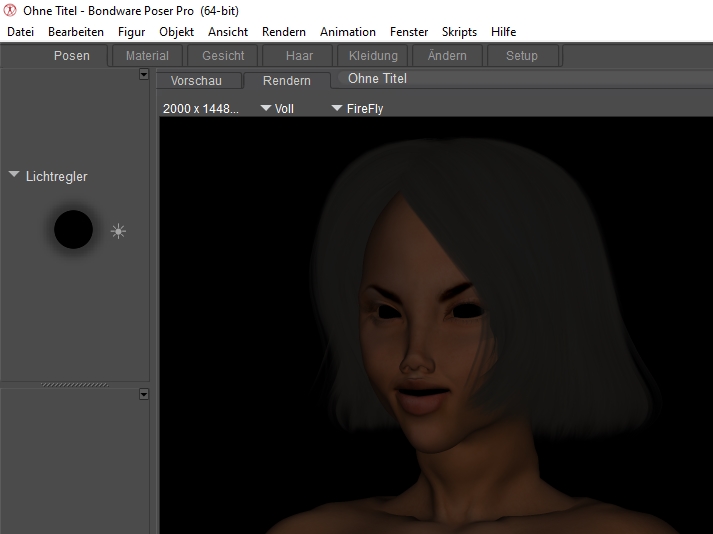Click the light brightness sun icon
The image size is (713, 534).
pos(118,232)
